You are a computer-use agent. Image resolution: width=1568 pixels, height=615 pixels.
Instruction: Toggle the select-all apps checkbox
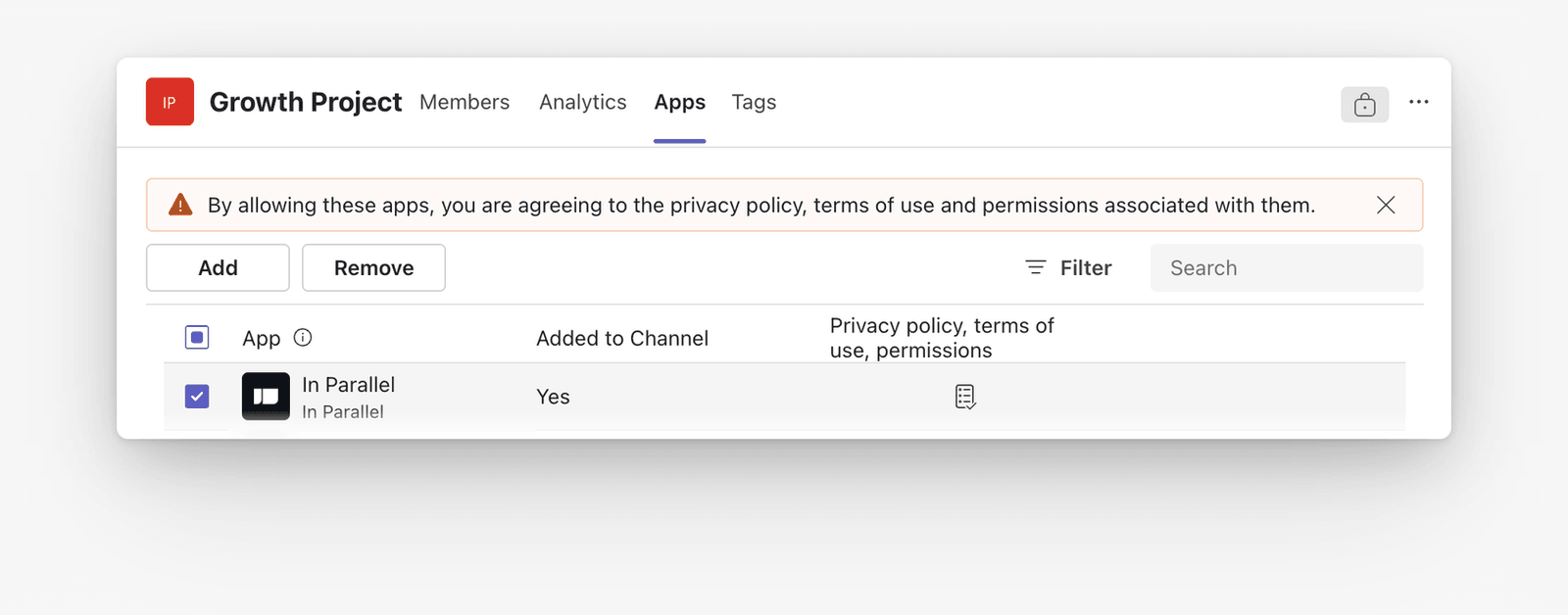[197, 338]
